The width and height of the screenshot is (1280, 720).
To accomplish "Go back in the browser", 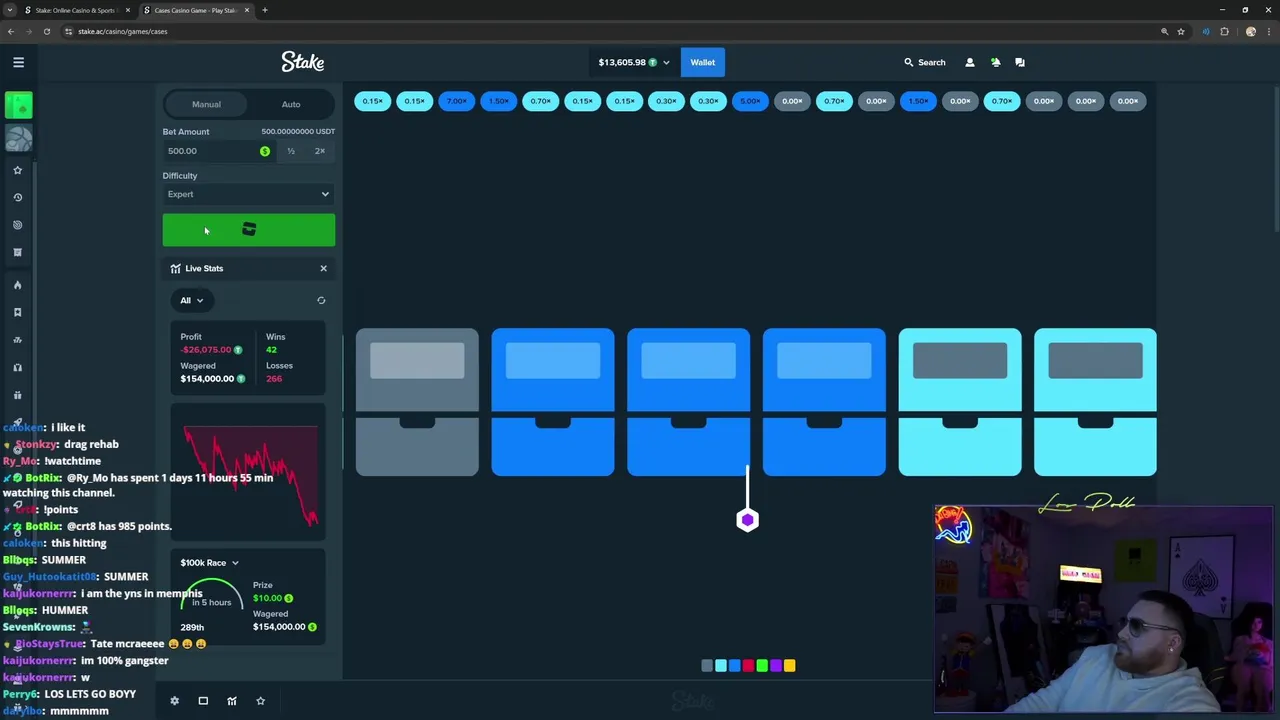I will [10, 31].
